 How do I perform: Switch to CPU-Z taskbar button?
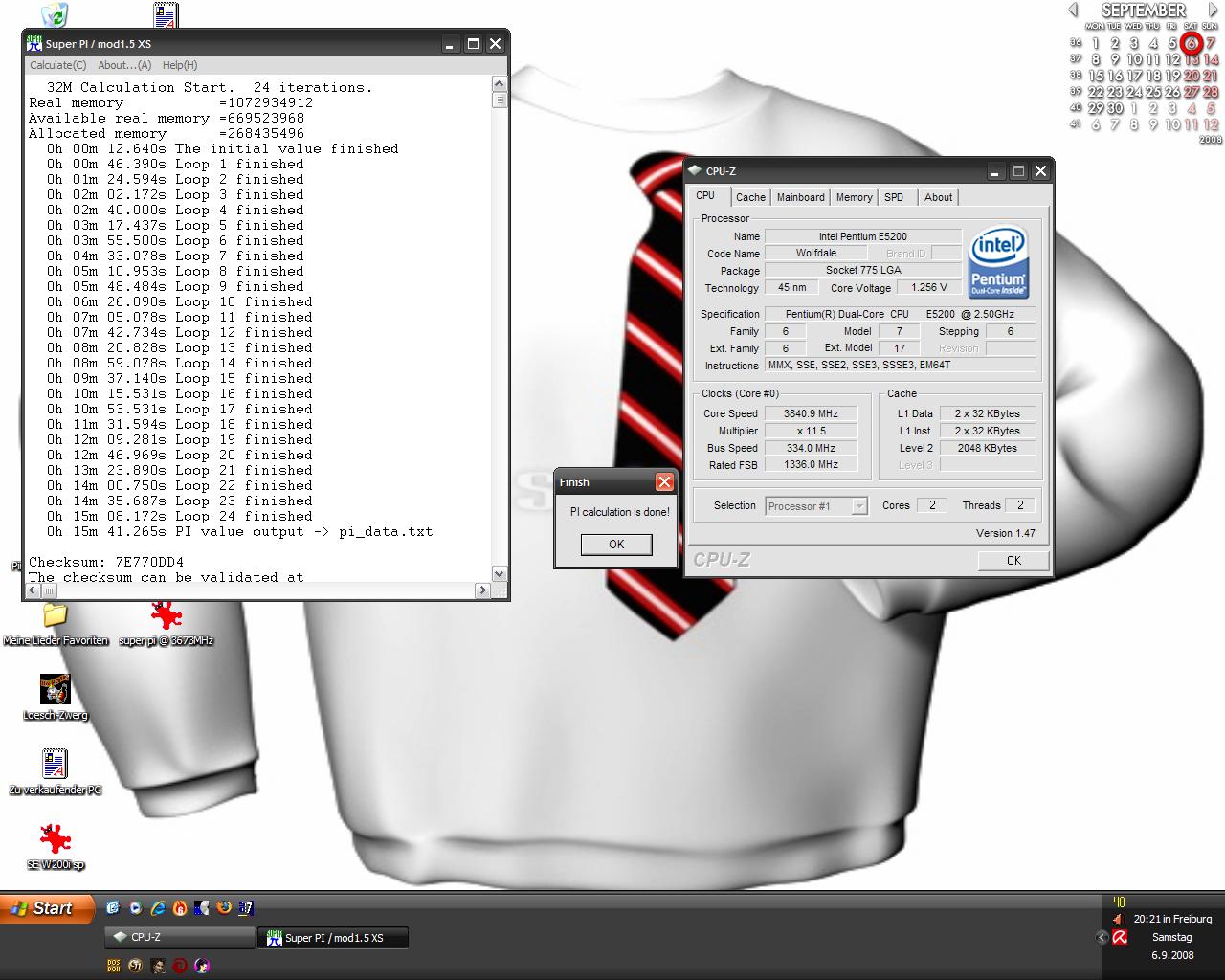coord(180,937)
